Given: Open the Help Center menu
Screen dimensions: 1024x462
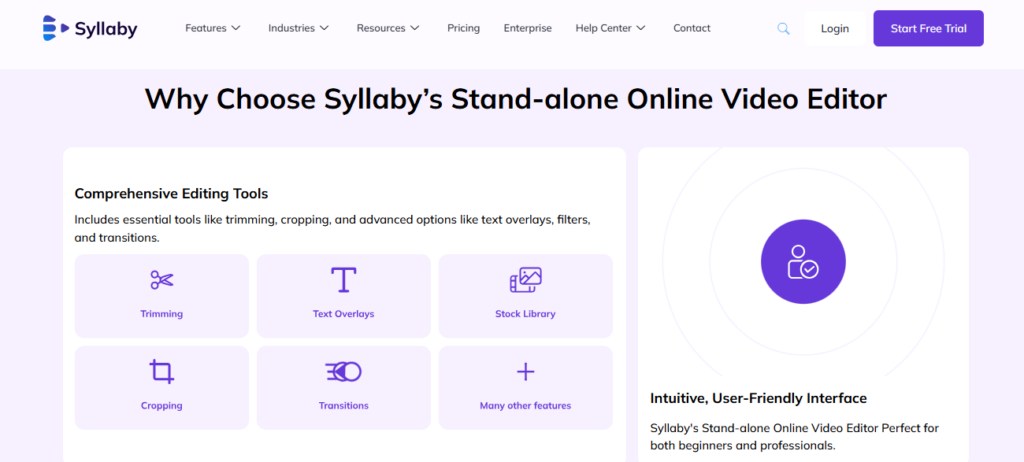Looking at the screenshot, I should (611, 28).
